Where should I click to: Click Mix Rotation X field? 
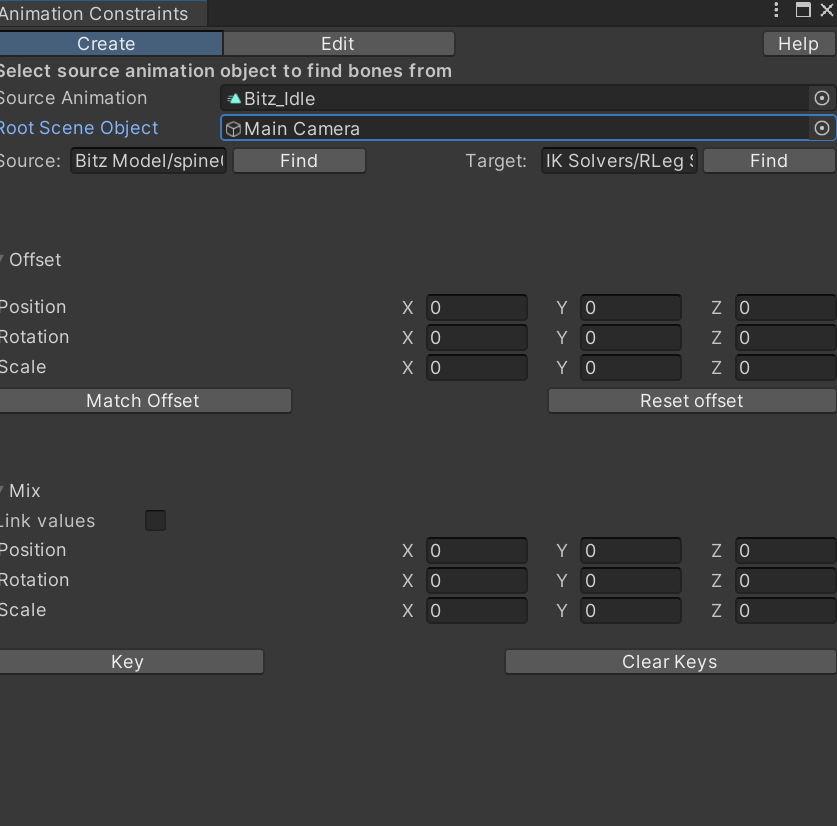point(477,580)
